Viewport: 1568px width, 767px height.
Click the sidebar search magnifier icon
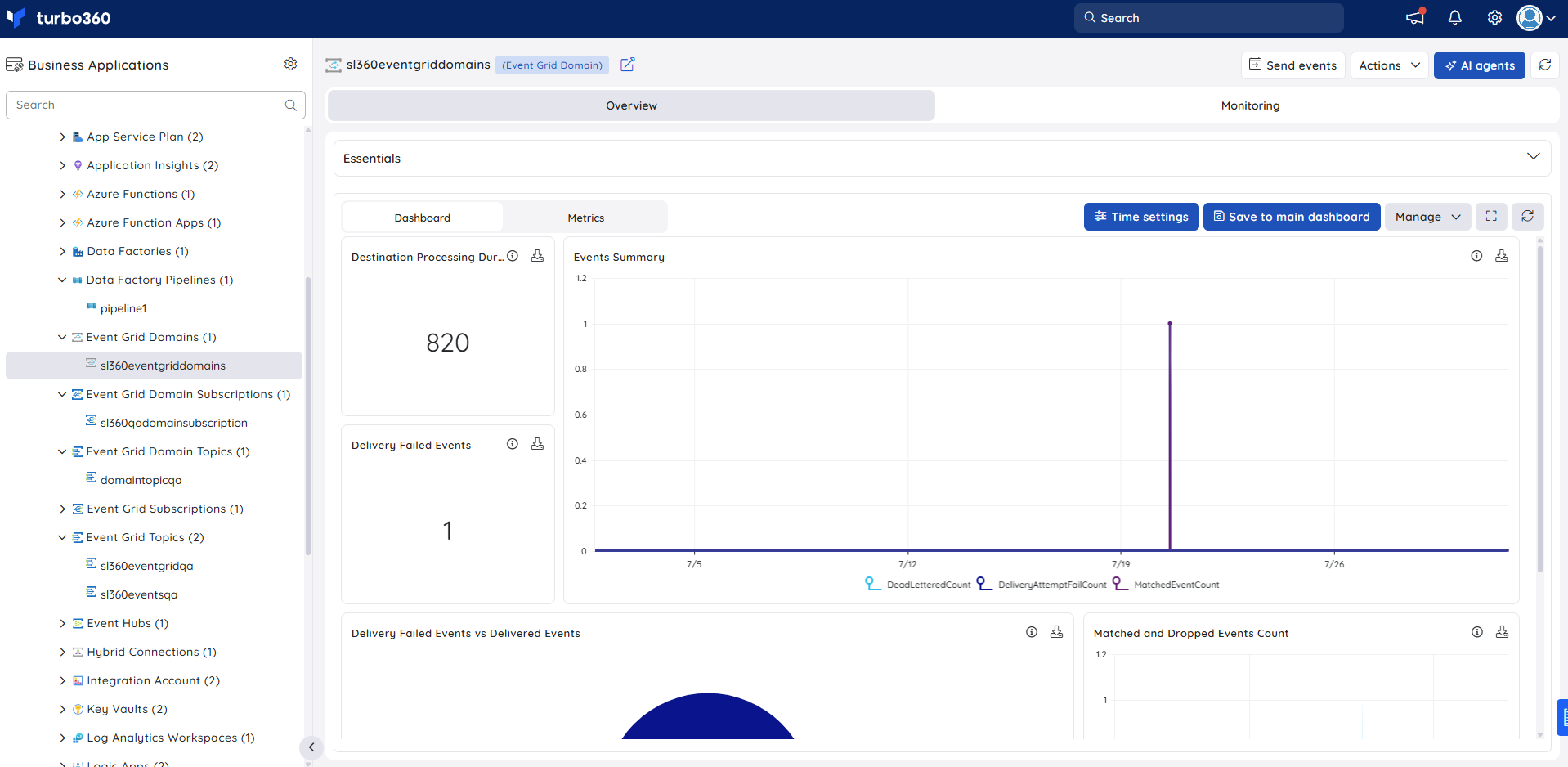point(290,105)
